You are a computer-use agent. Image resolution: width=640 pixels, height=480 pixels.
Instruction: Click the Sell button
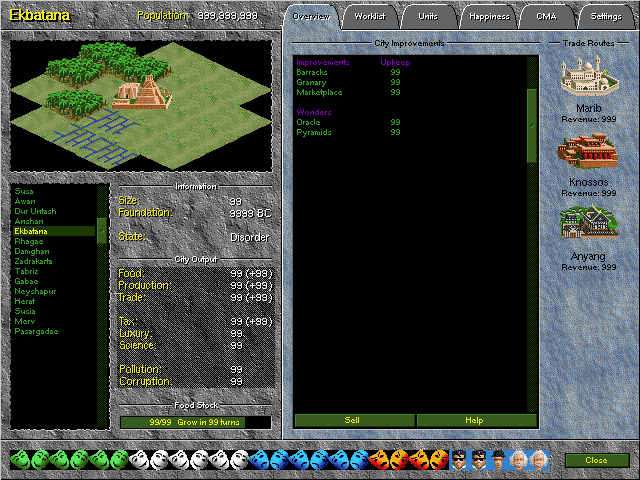pyautogui.click(x=354, y=420)
